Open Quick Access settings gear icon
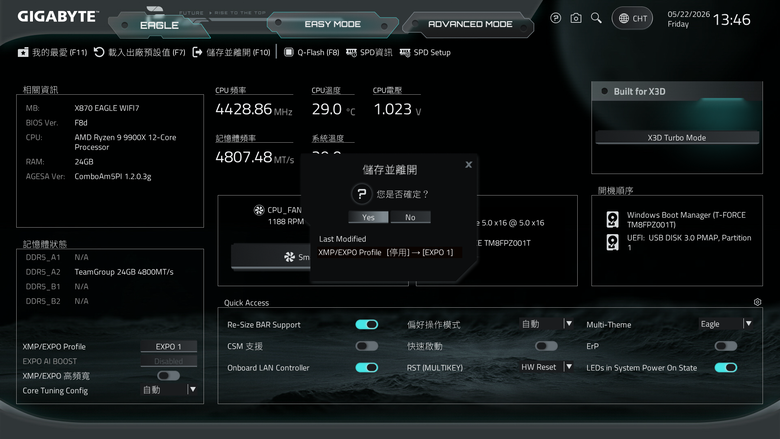The height and width of the screenshot is (439, 780). [757, 302]
